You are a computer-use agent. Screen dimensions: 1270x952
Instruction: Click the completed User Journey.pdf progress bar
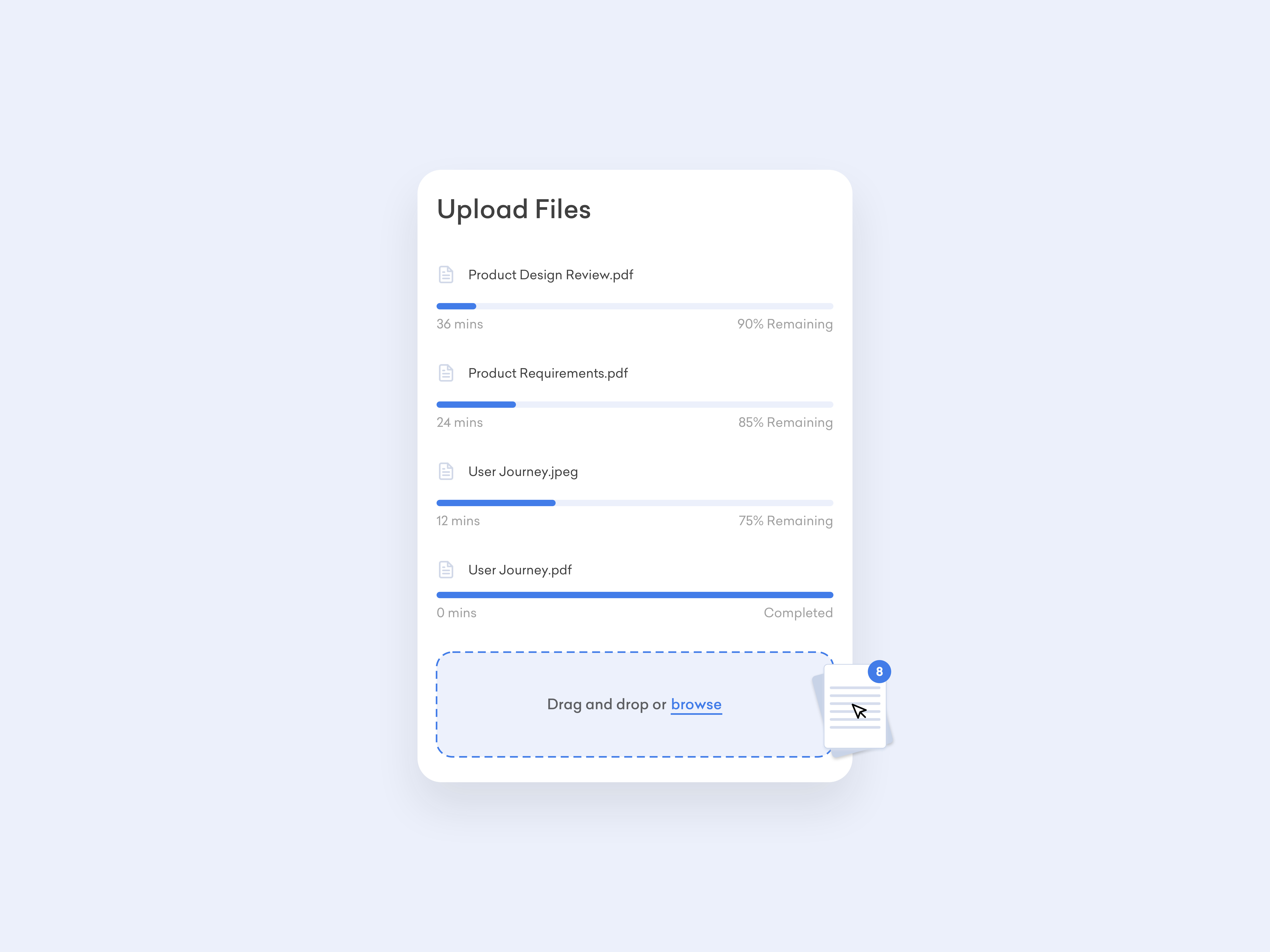tap(634, 595)
